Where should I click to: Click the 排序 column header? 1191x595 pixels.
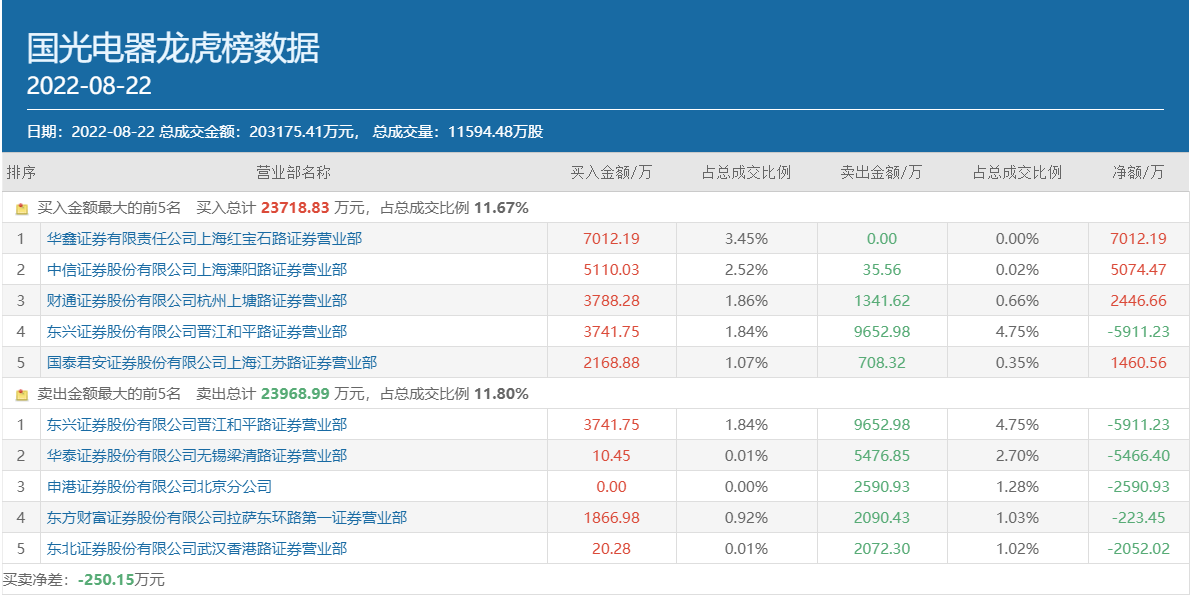click(21, 173)
